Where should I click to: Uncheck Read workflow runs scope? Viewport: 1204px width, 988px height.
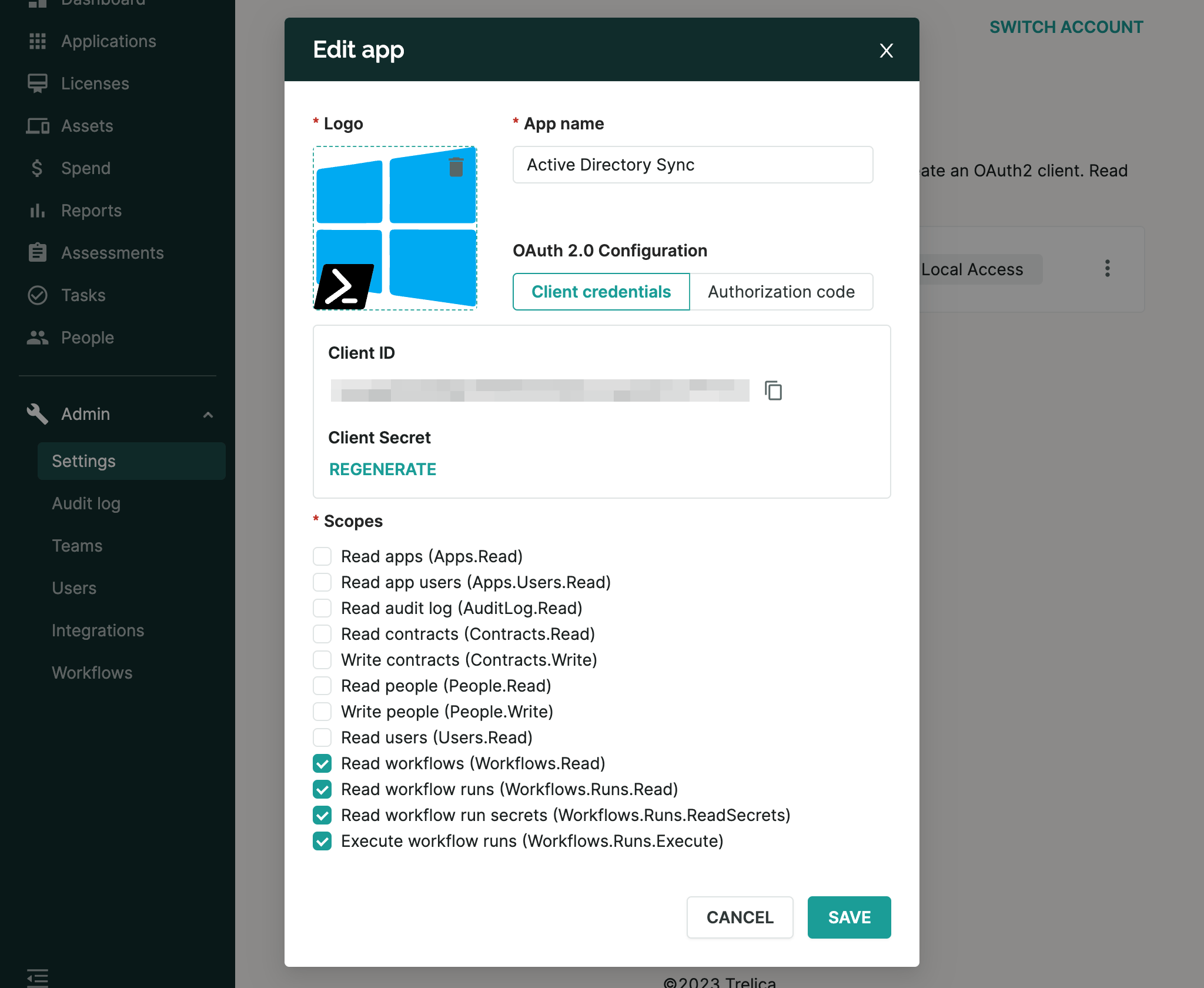tap(322, 789)
